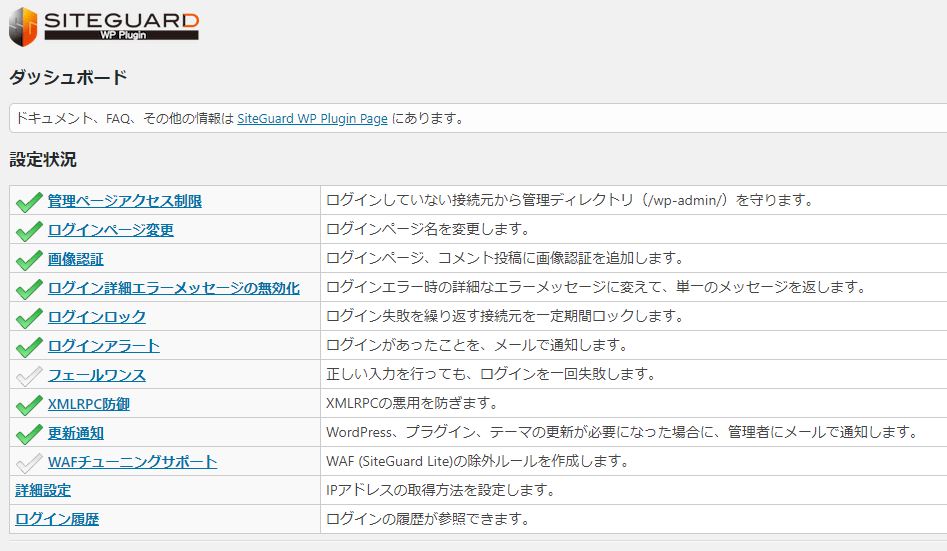Open 更新通知 settings link
The width and height of the screenshot is (947, 551).
click(76, 433)
